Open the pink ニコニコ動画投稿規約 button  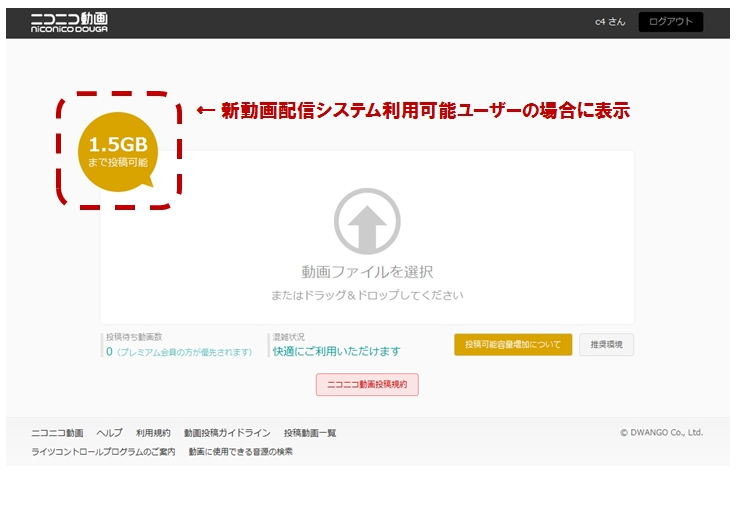pyautogui.click(x=367, y=384)
